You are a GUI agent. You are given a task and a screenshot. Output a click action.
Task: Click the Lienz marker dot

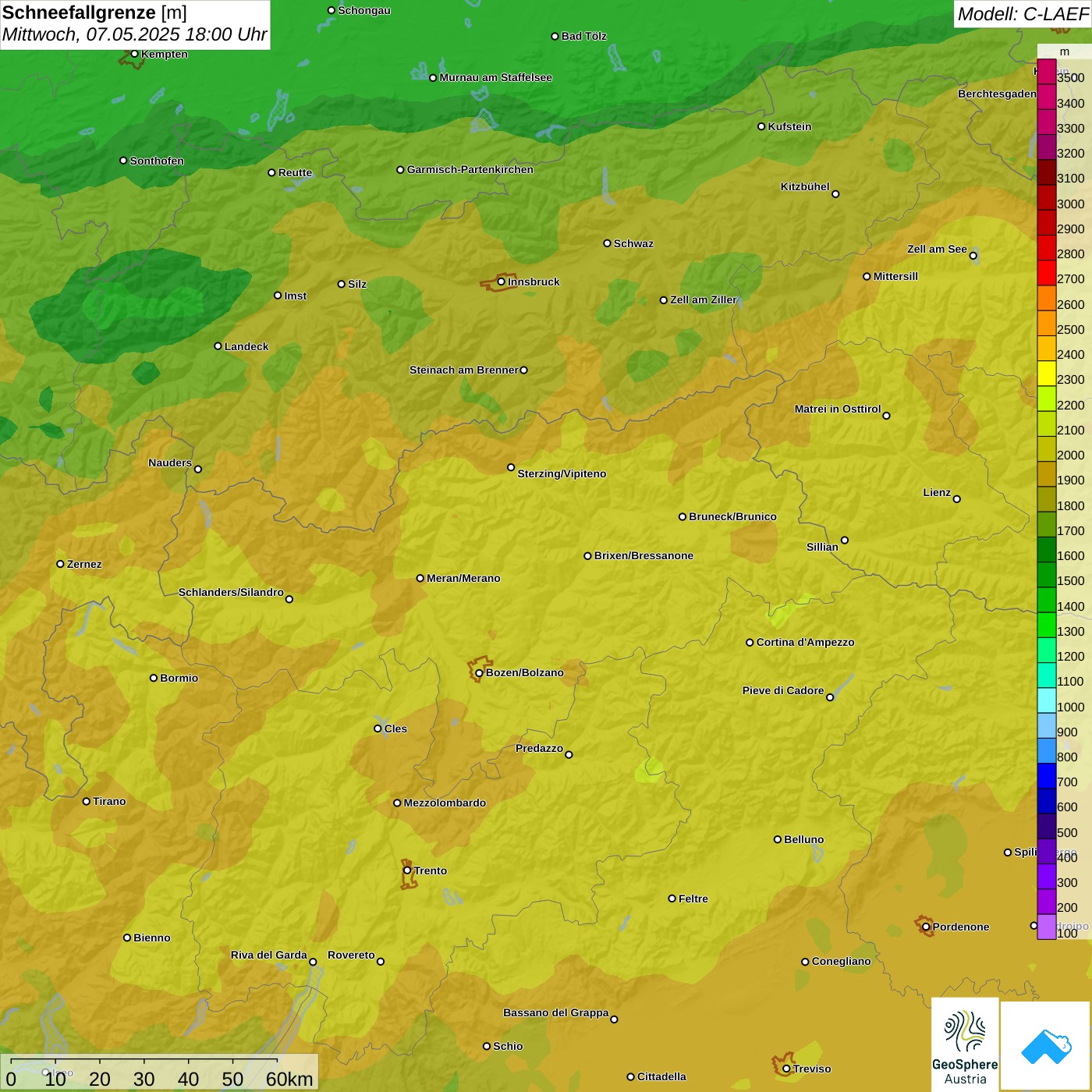[x=957, y=499]
